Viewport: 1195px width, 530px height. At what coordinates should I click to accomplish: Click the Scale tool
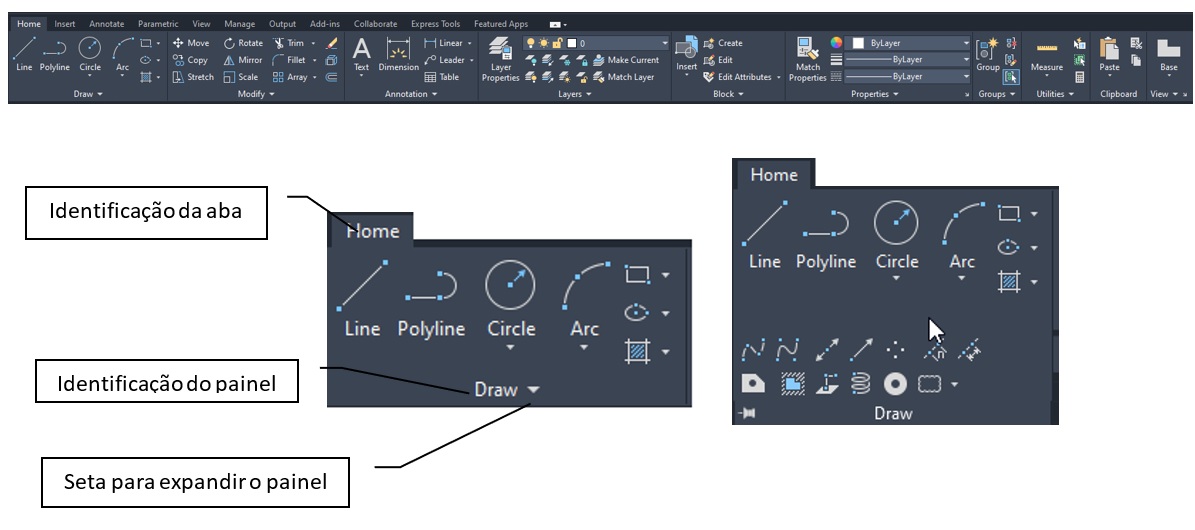(240, 77)
